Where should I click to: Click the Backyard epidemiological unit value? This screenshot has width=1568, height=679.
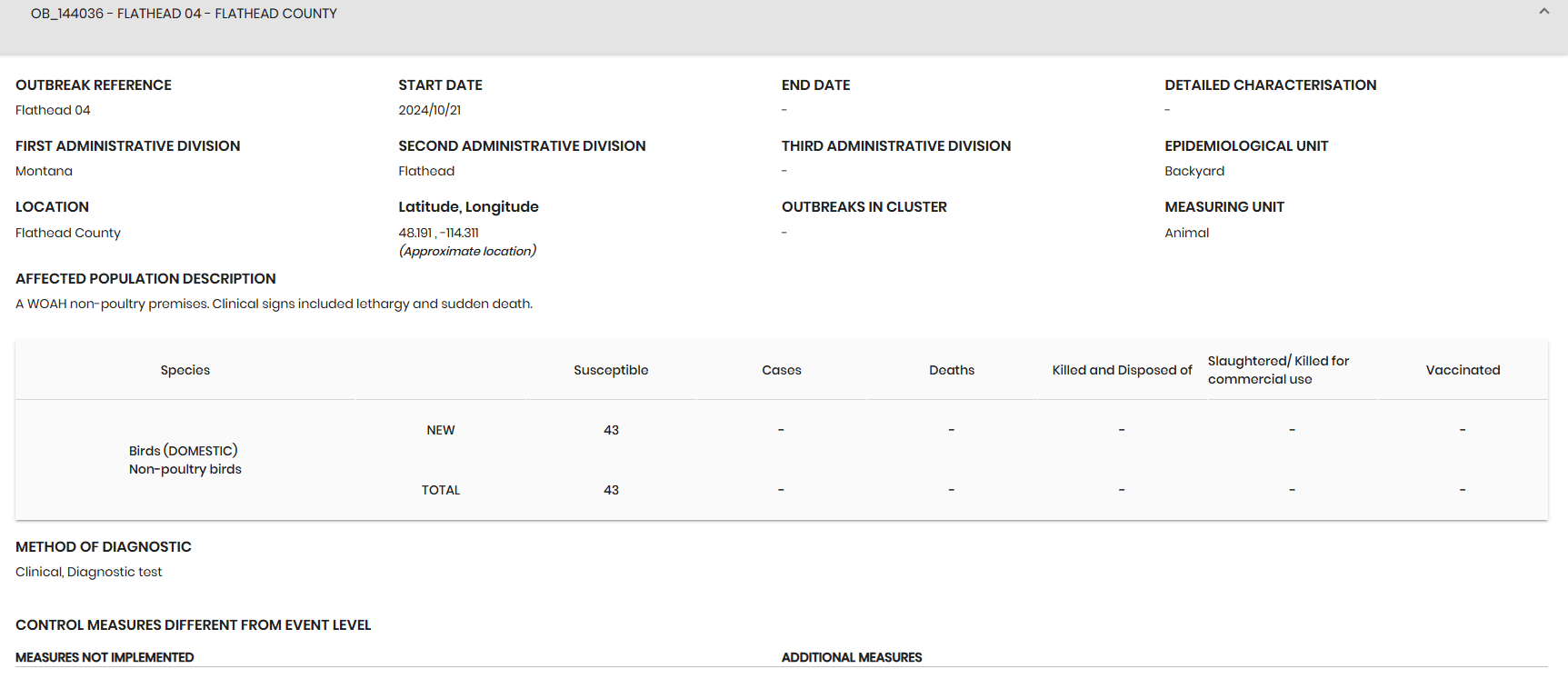[1193, 171]
